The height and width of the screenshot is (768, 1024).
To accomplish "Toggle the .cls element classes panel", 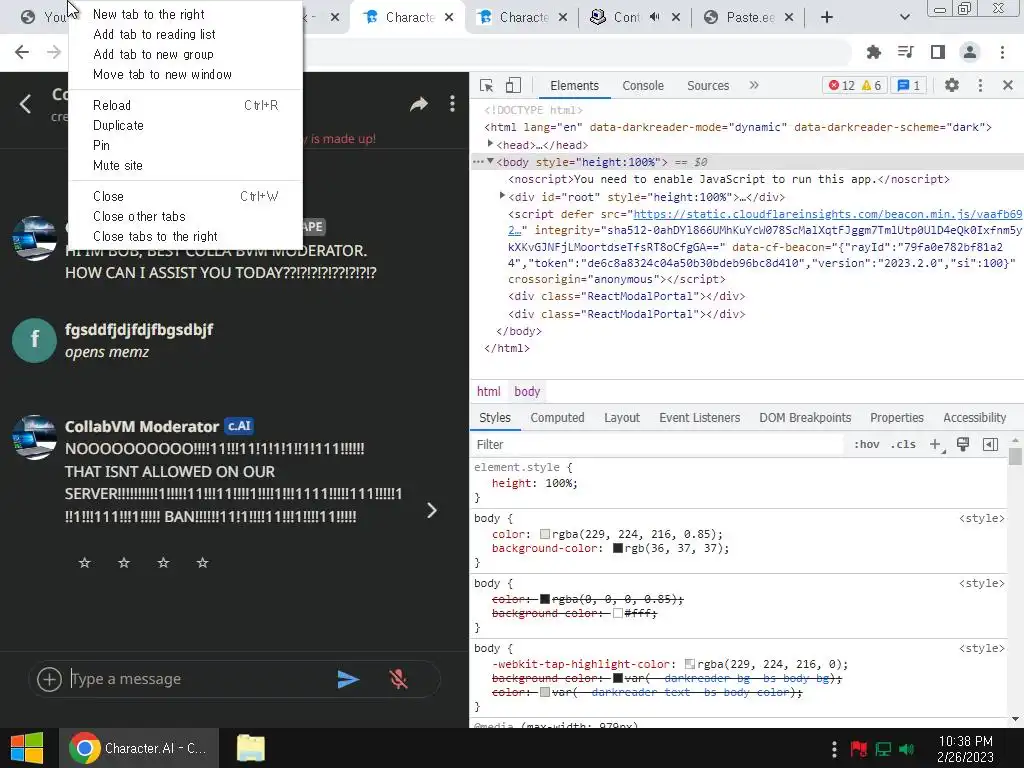I will click(903, 444).
